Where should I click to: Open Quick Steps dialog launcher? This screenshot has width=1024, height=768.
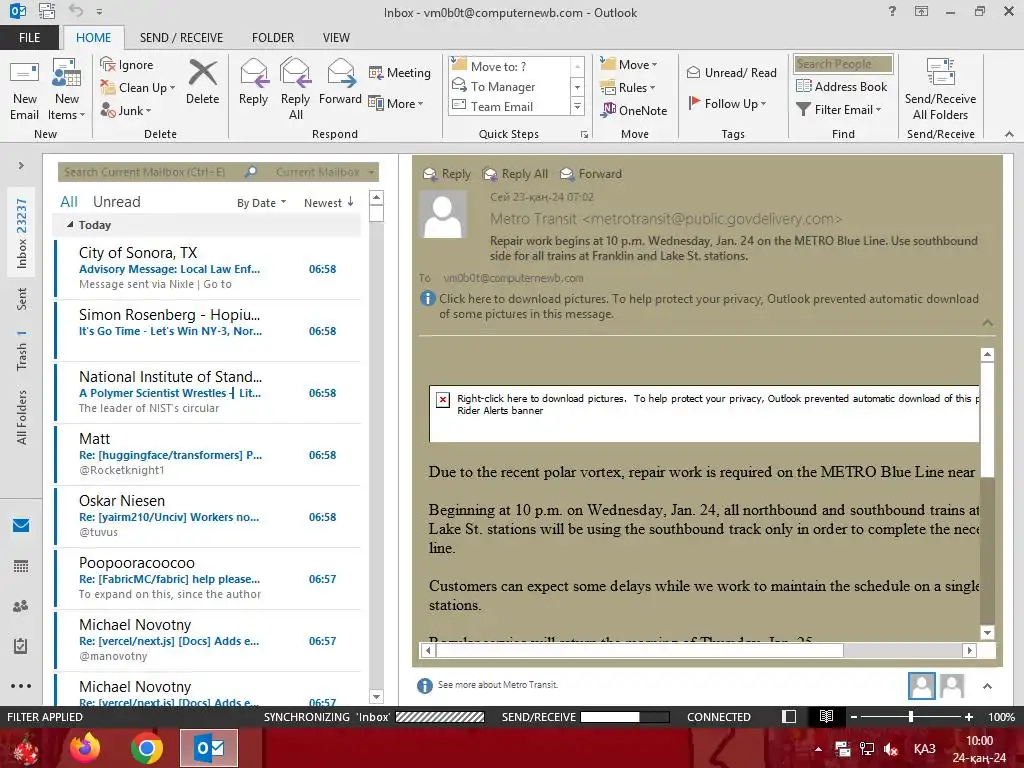pos(584,134)
